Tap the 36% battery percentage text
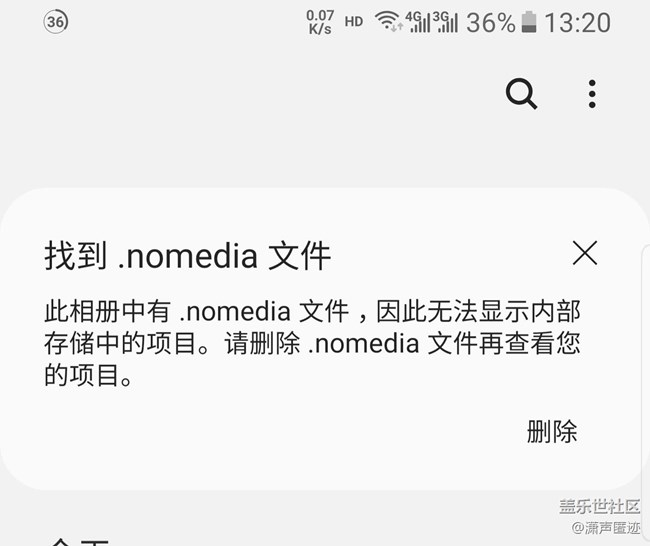The image size is (650, 546). point(490,22)
